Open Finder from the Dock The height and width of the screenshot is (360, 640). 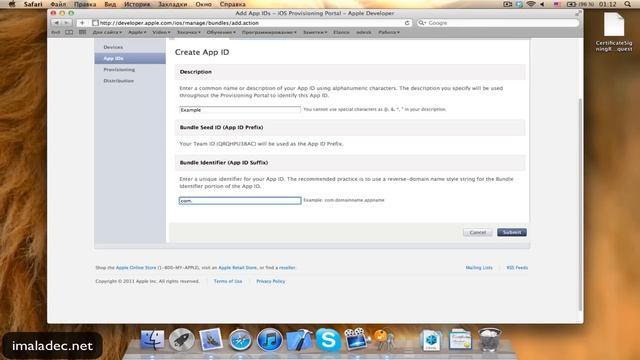152,340
